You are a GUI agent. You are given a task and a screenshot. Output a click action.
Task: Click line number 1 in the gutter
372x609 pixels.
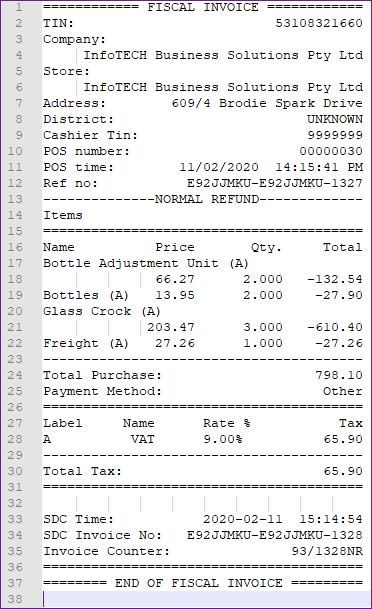(x=19, y=7)
